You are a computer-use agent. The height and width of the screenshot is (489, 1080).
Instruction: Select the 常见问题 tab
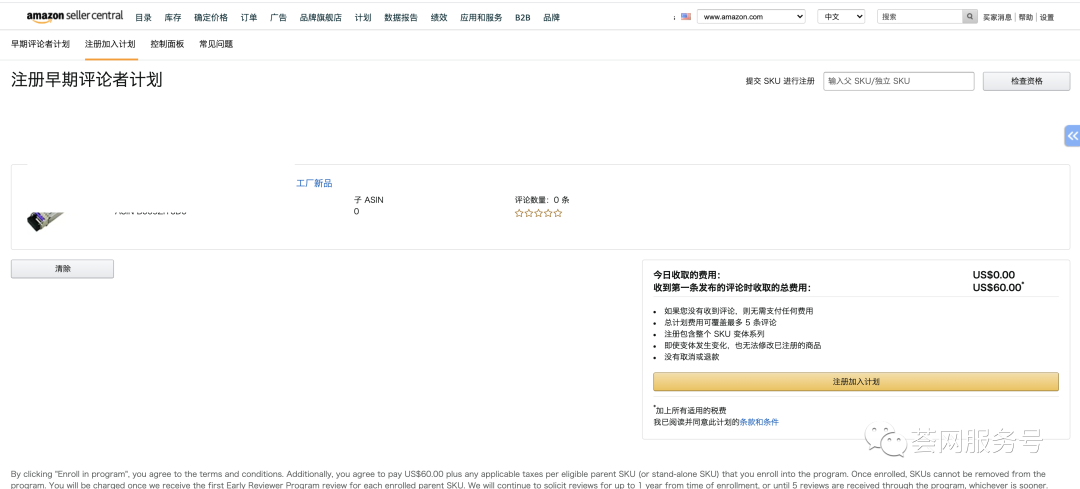click(x=216, y=44)
